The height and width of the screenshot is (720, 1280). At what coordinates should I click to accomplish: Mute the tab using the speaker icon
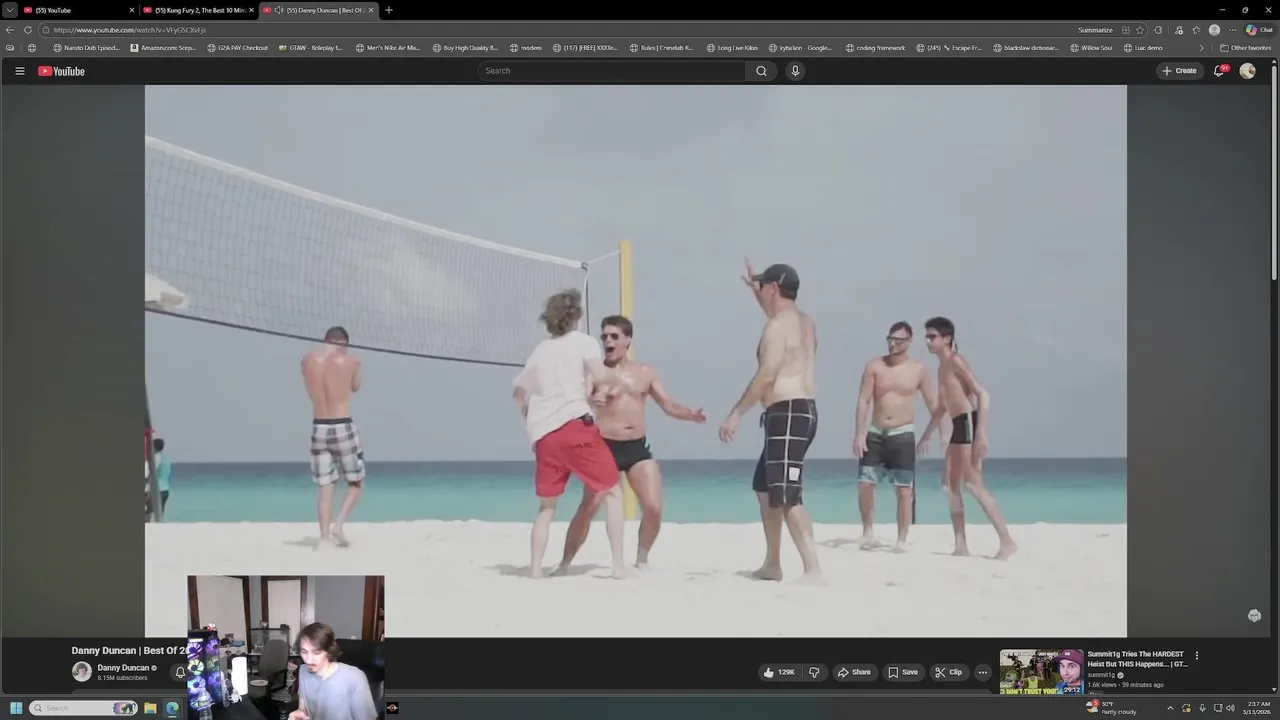pyautogui.click(x=278, y=10)
